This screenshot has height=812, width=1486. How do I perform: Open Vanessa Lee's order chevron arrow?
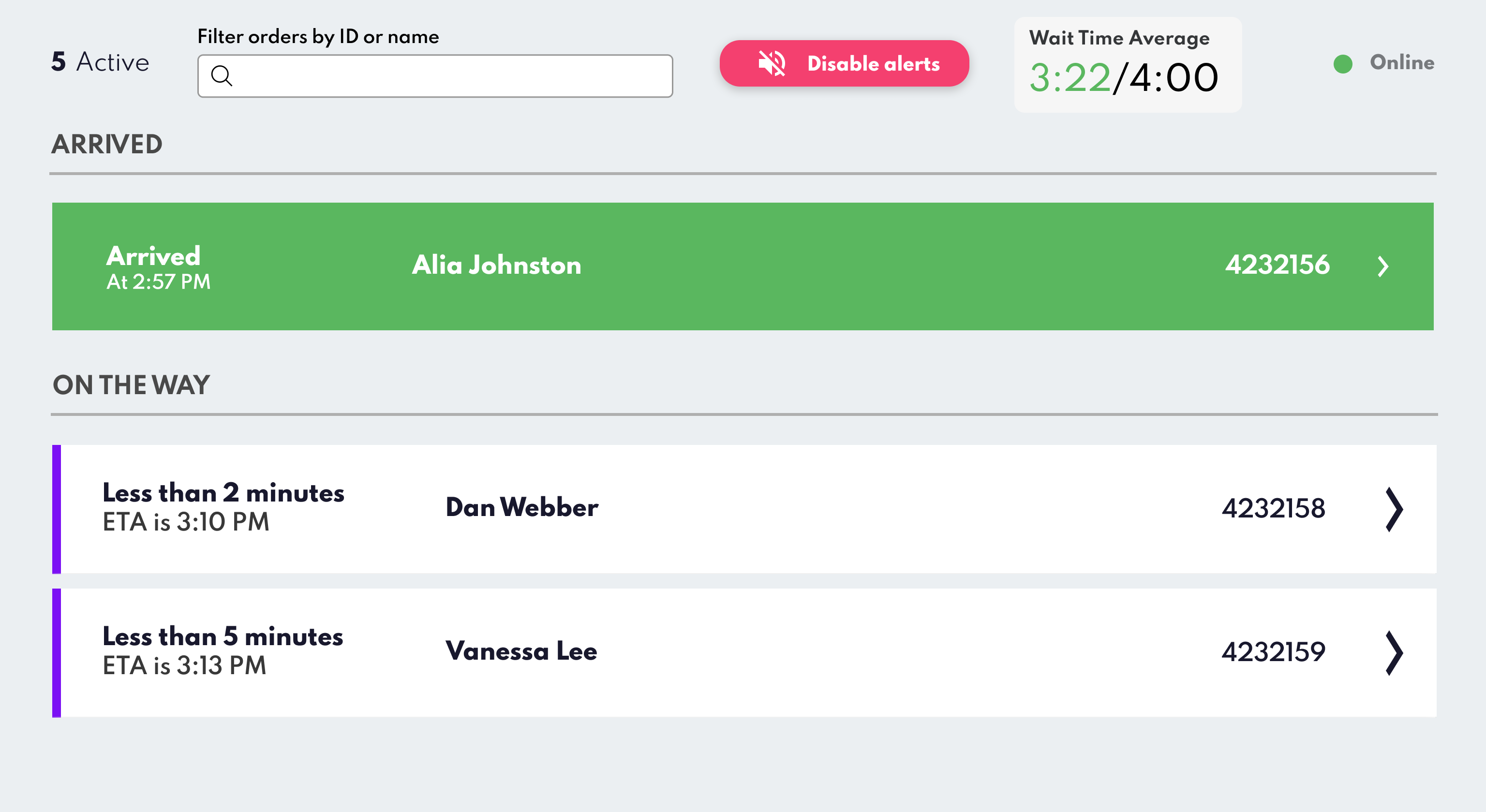[1394, 653]
